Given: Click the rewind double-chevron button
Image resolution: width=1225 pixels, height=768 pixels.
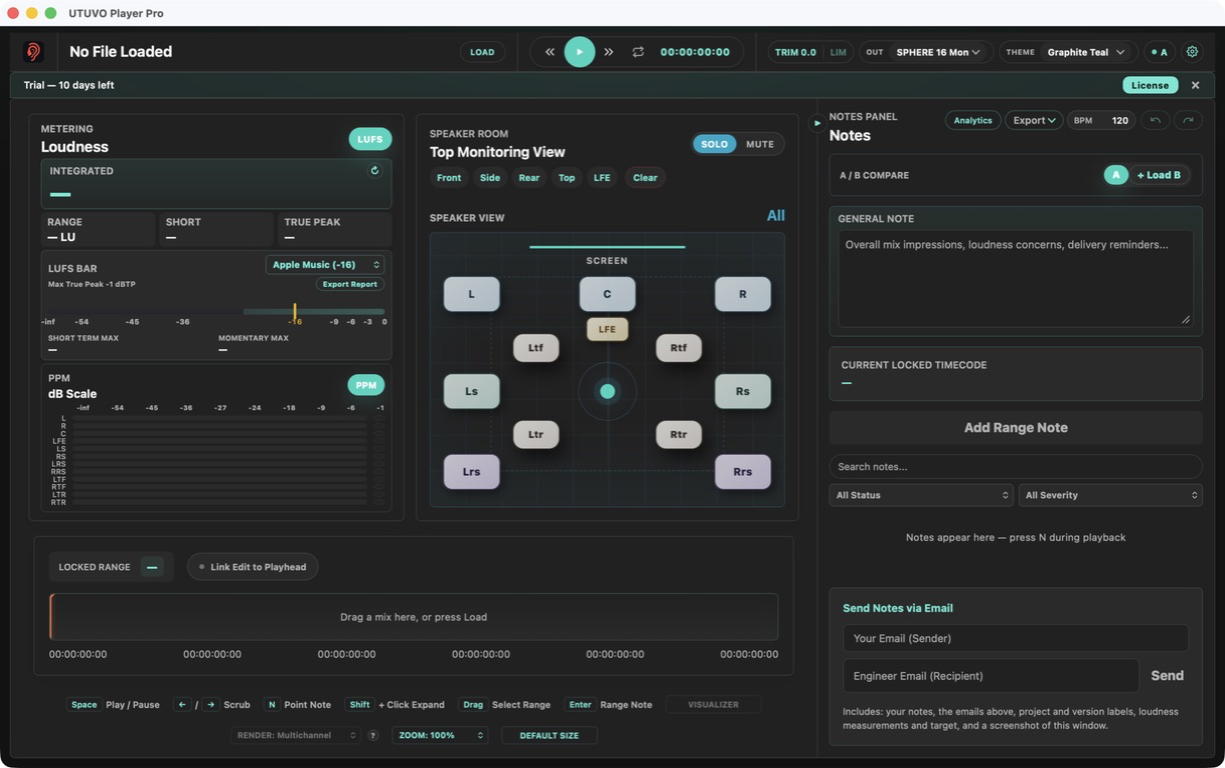Looking at the screenshot, I should pos(549,52).
